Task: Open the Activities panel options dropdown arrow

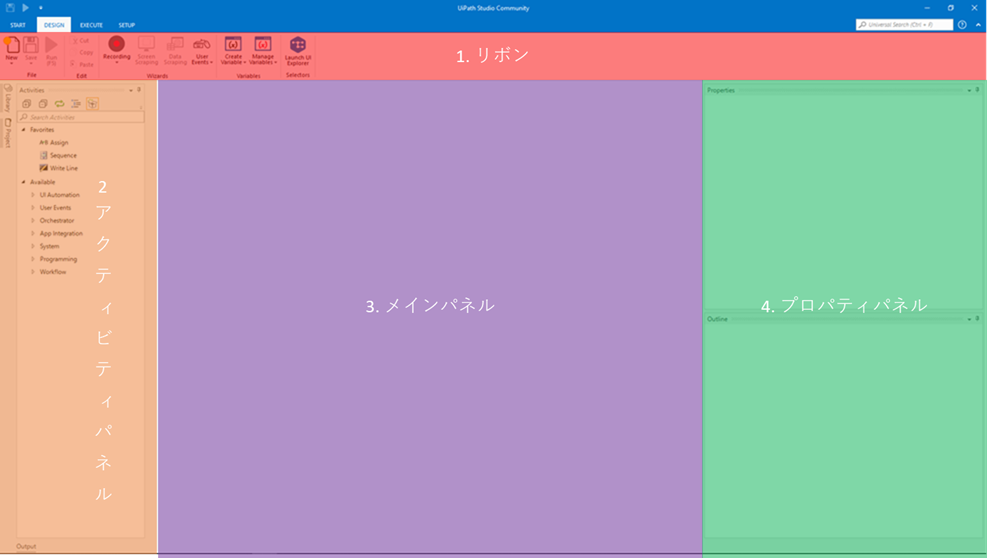Action: pos(131,90)
